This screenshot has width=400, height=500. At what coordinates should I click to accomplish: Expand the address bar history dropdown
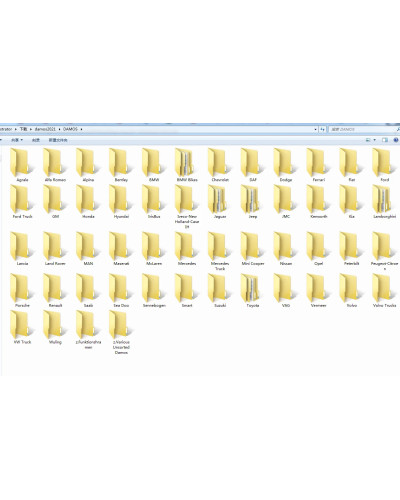point(315,129)
